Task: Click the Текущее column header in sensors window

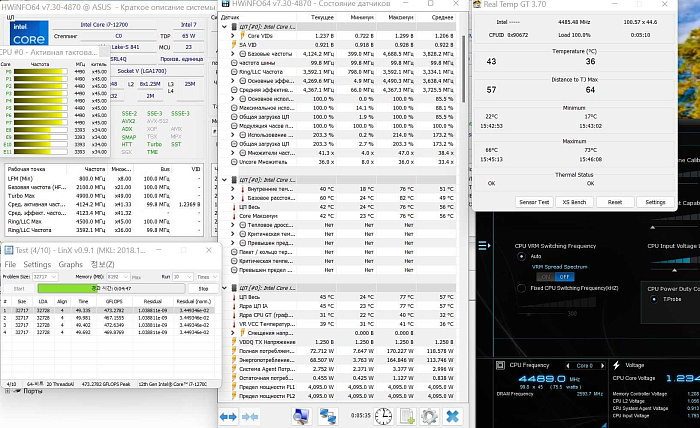Action: (x=322, y=17)
